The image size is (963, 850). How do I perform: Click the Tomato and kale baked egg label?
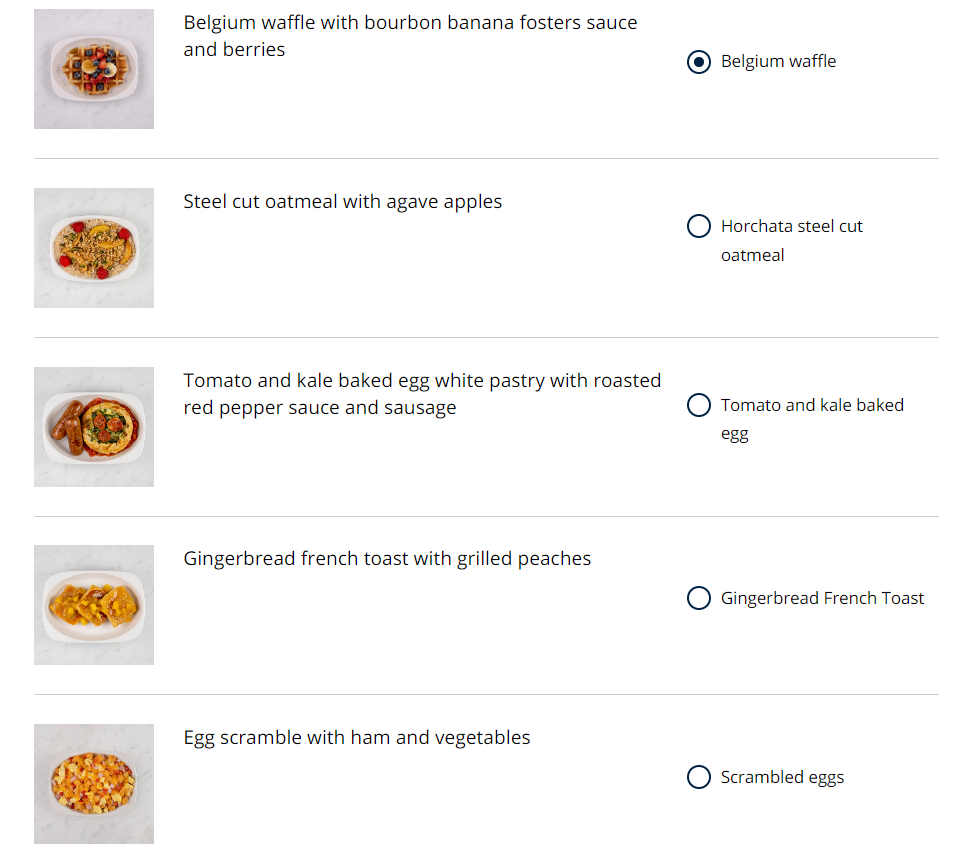(812, 419)
